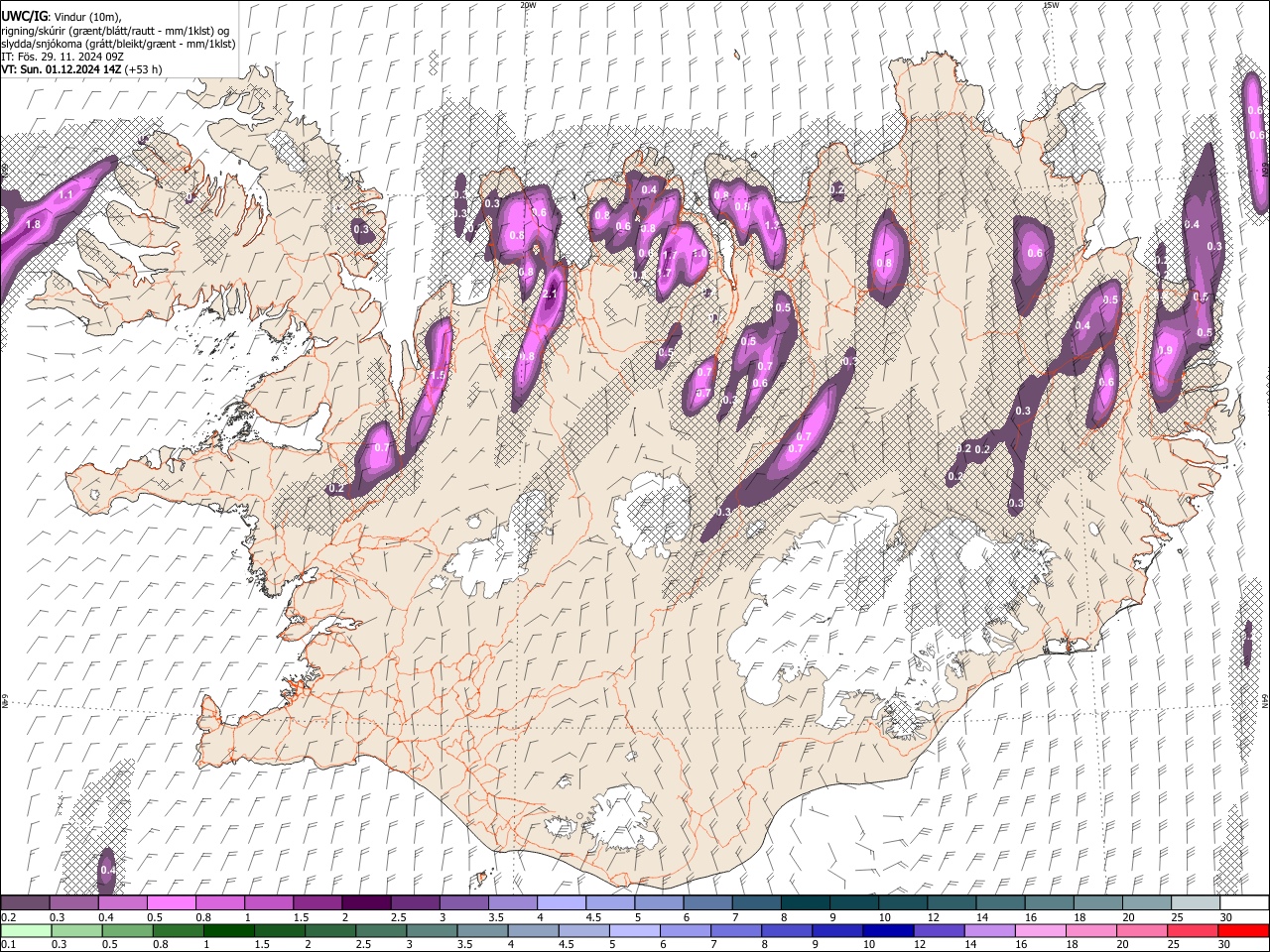Image resolution: width=1270 pixels, height=952 pixels.
Task: Click the '25' label under the lower legend row
Action: (1176, 945)
